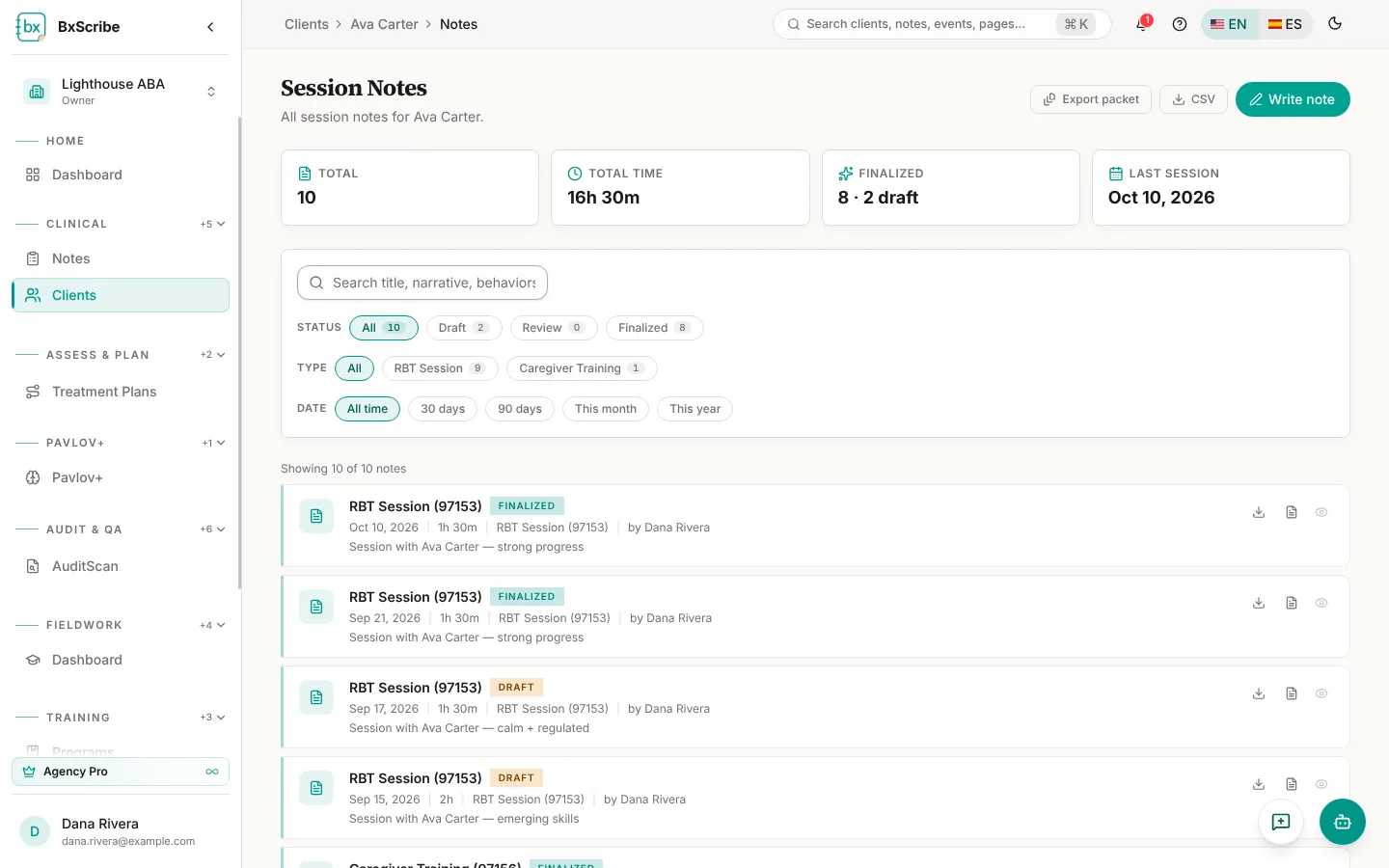
Task: Open Dashboard under Home
Action: click(x=121, y=175)
